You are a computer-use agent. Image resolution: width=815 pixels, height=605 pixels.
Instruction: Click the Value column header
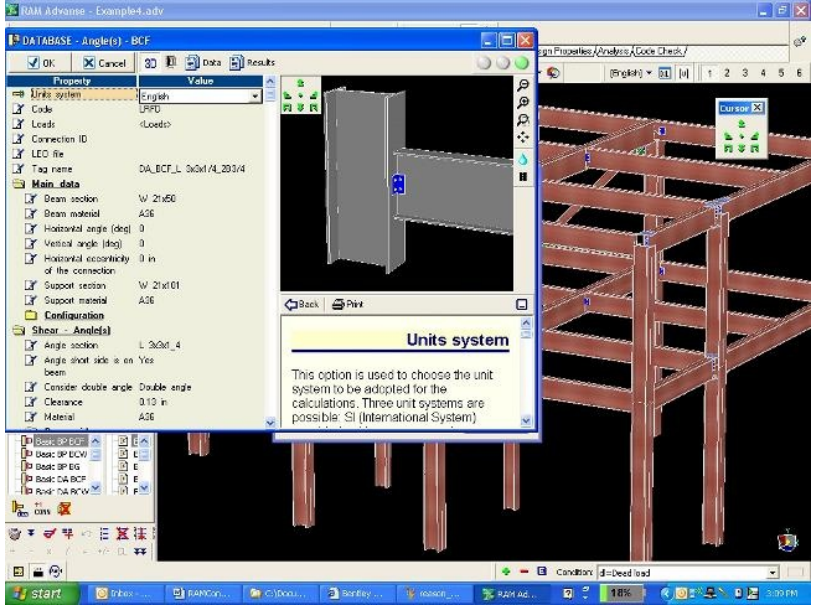point(201,81)
